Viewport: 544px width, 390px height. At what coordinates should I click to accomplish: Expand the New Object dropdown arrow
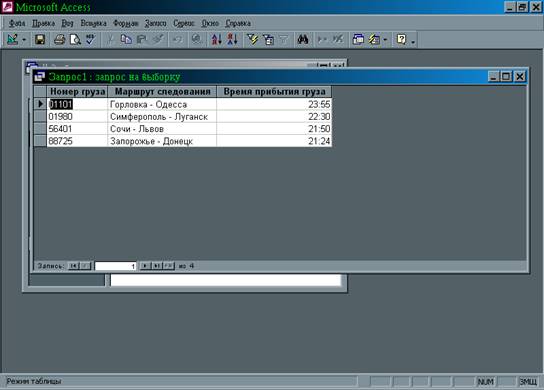(385, 40)
